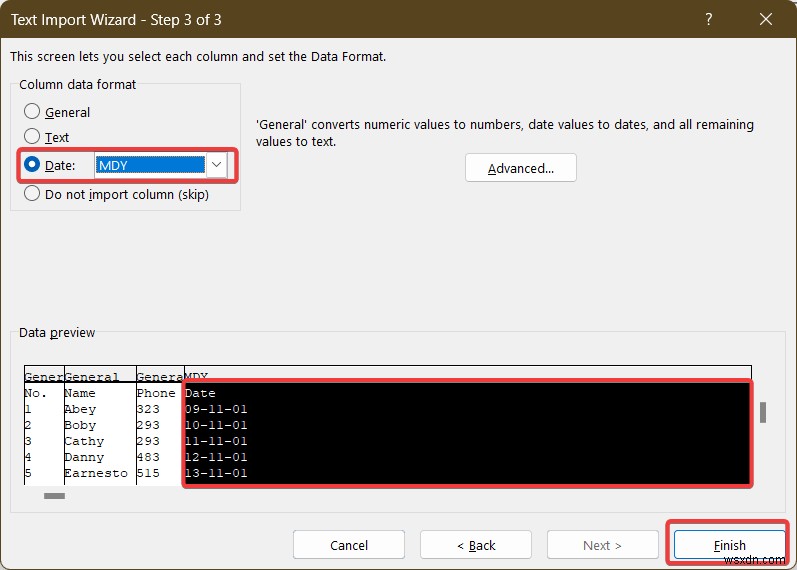Click the Cathy name cell
Image resolution: width=797 pixels, height=570 pixels.
[x=84, y=441]
